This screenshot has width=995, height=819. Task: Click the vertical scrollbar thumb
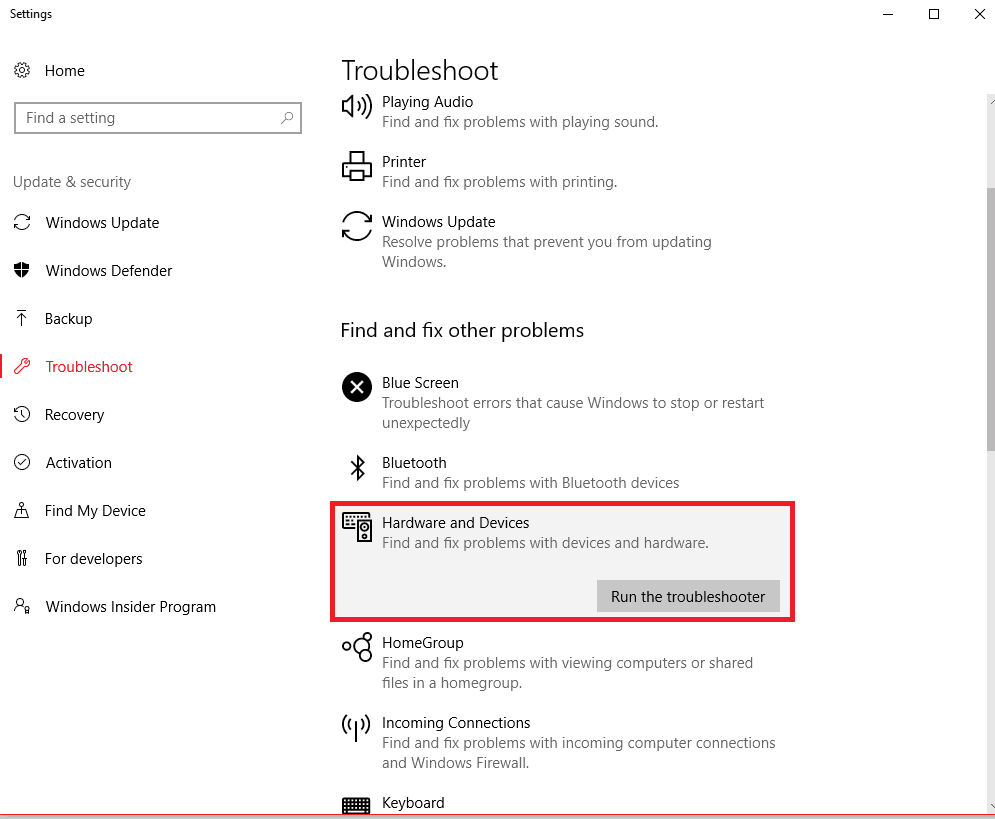coord(991,319)
